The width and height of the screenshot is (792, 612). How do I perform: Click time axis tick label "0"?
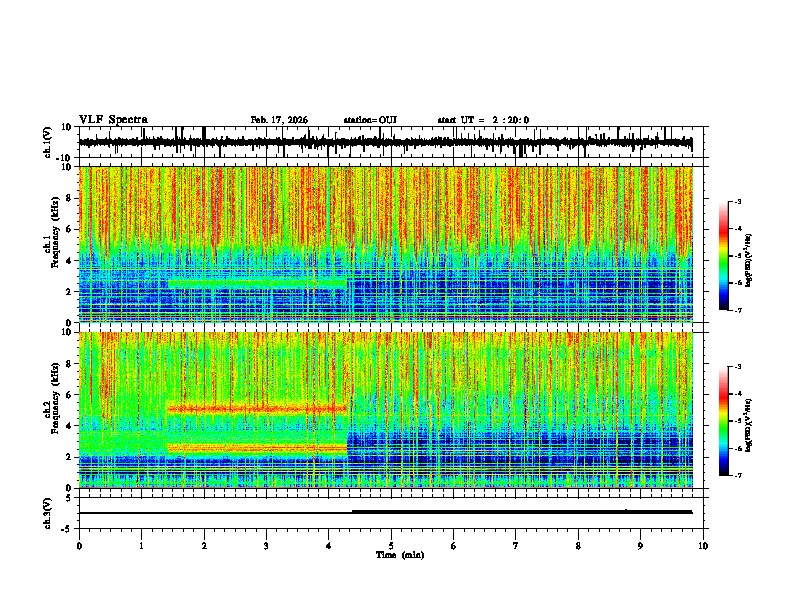click(x=79, y=546)
